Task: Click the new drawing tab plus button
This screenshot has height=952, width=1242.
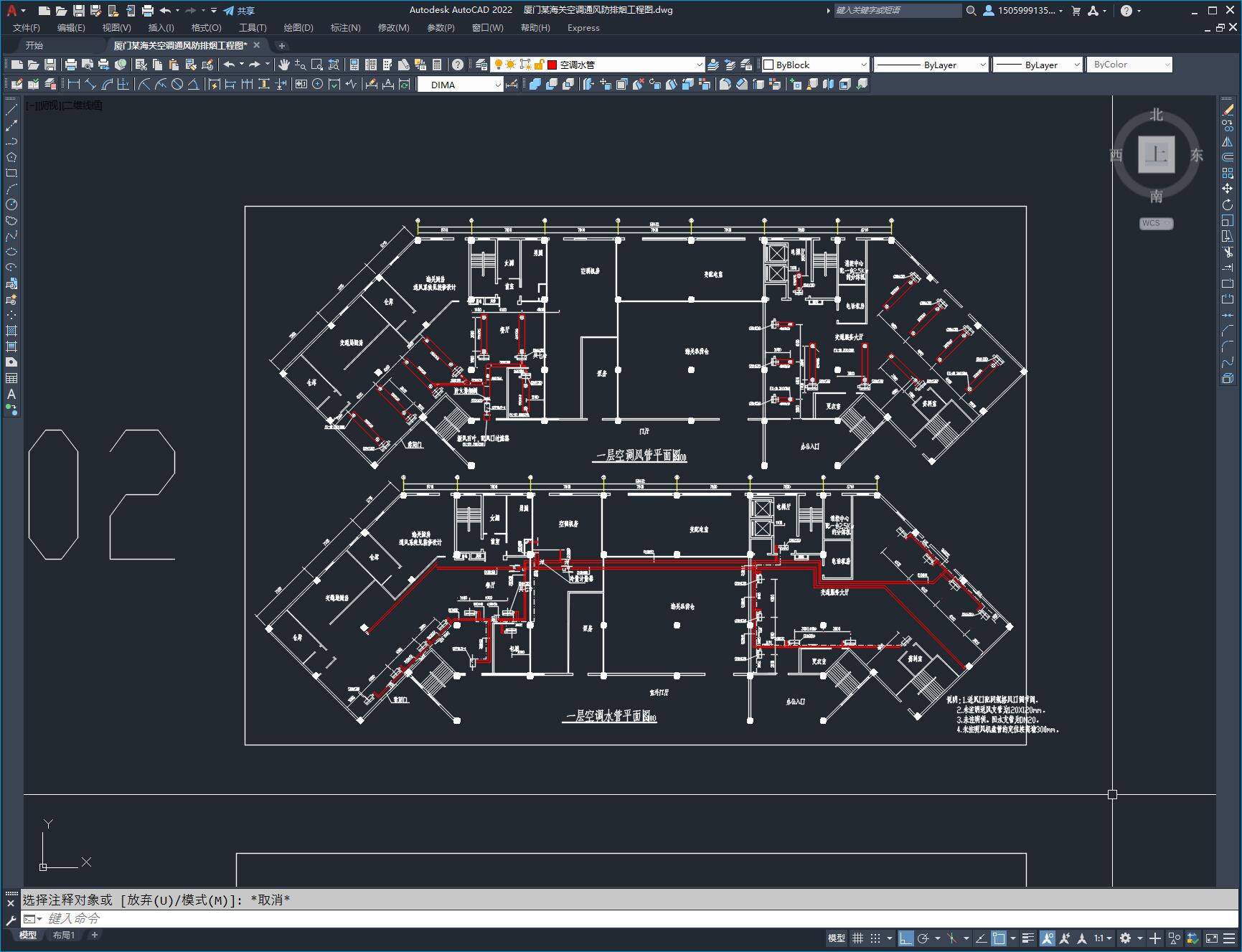Action: tap(282, 45)
